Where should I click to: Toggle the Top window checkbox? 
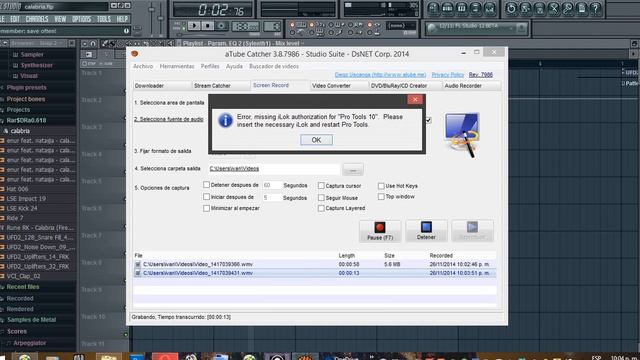coord(381,197)
